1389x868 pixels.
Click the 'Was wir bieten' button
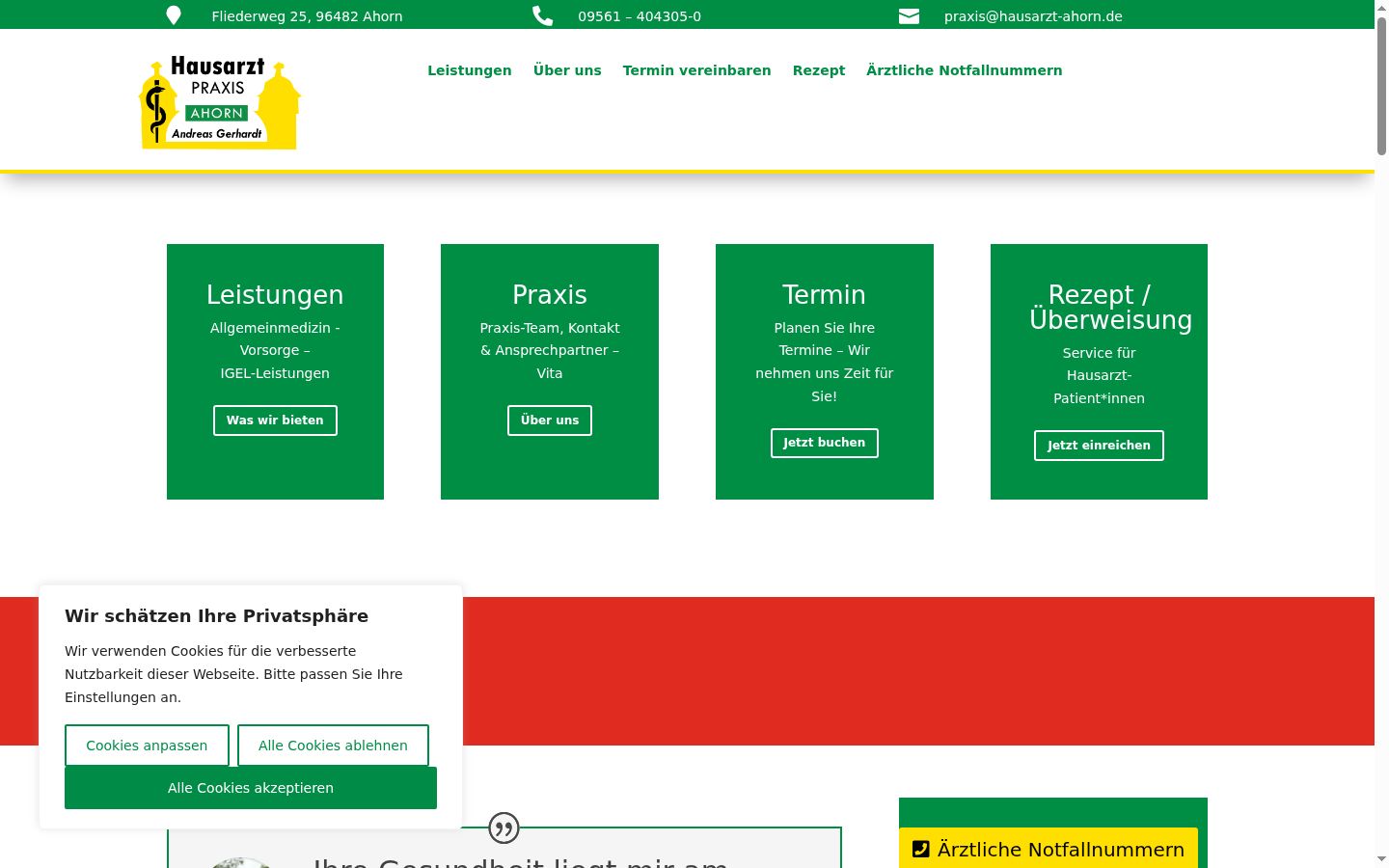pyautogui.click(x=275, y=420)
